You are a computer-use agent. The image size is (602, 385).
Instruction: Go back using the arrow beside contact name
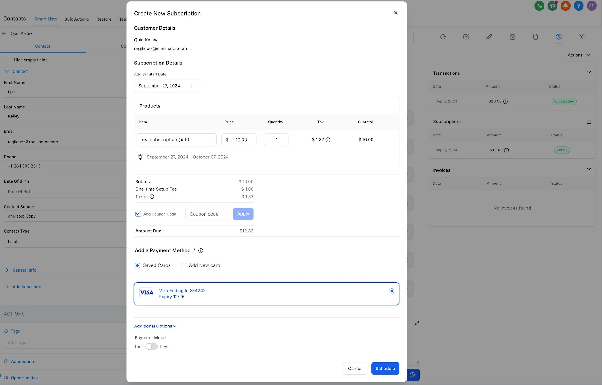pos(4,34)
